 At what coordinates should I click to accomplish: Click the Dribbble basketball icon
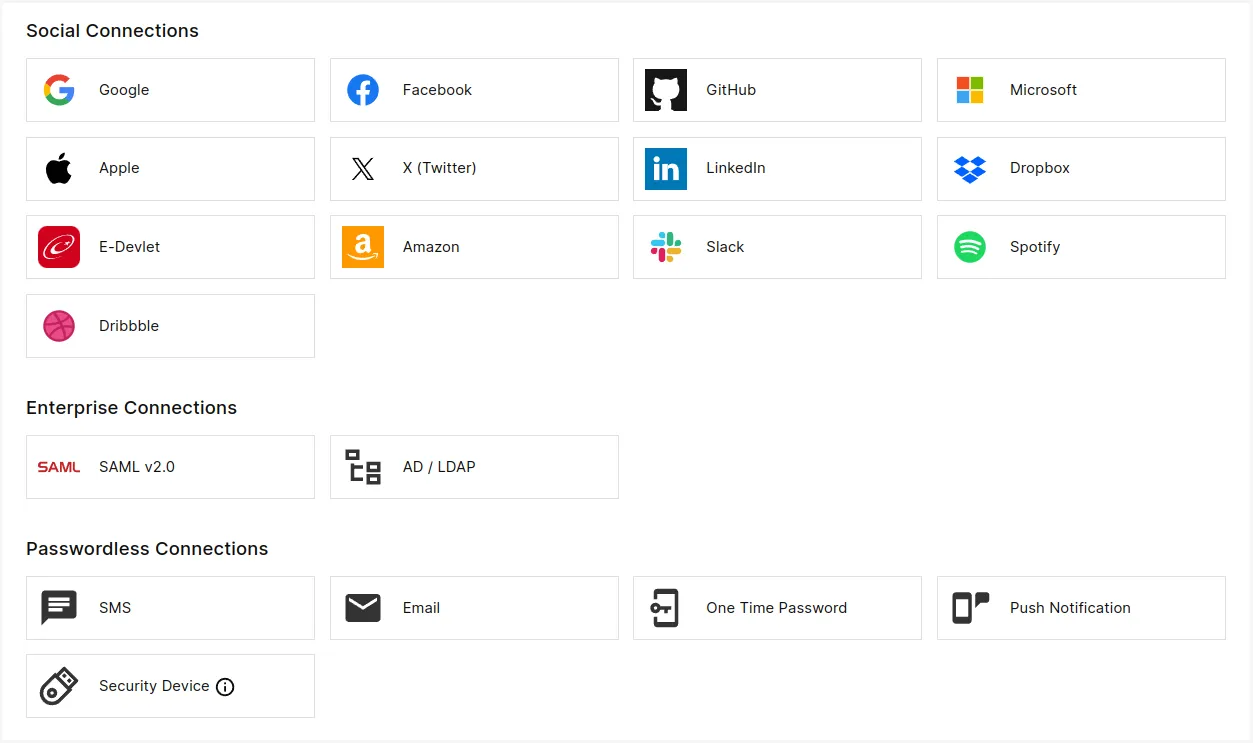(59, 326)
